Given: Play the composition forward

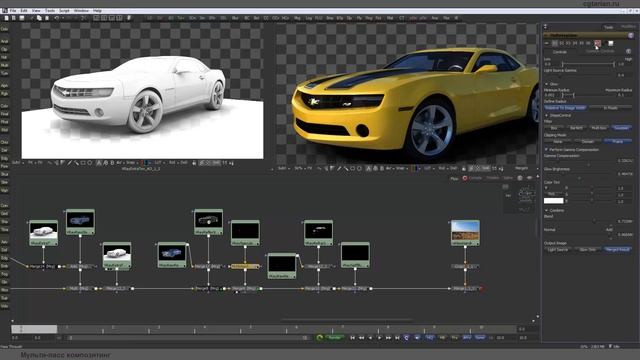Looking at the screenshot, I should click(x=379, y=338).
